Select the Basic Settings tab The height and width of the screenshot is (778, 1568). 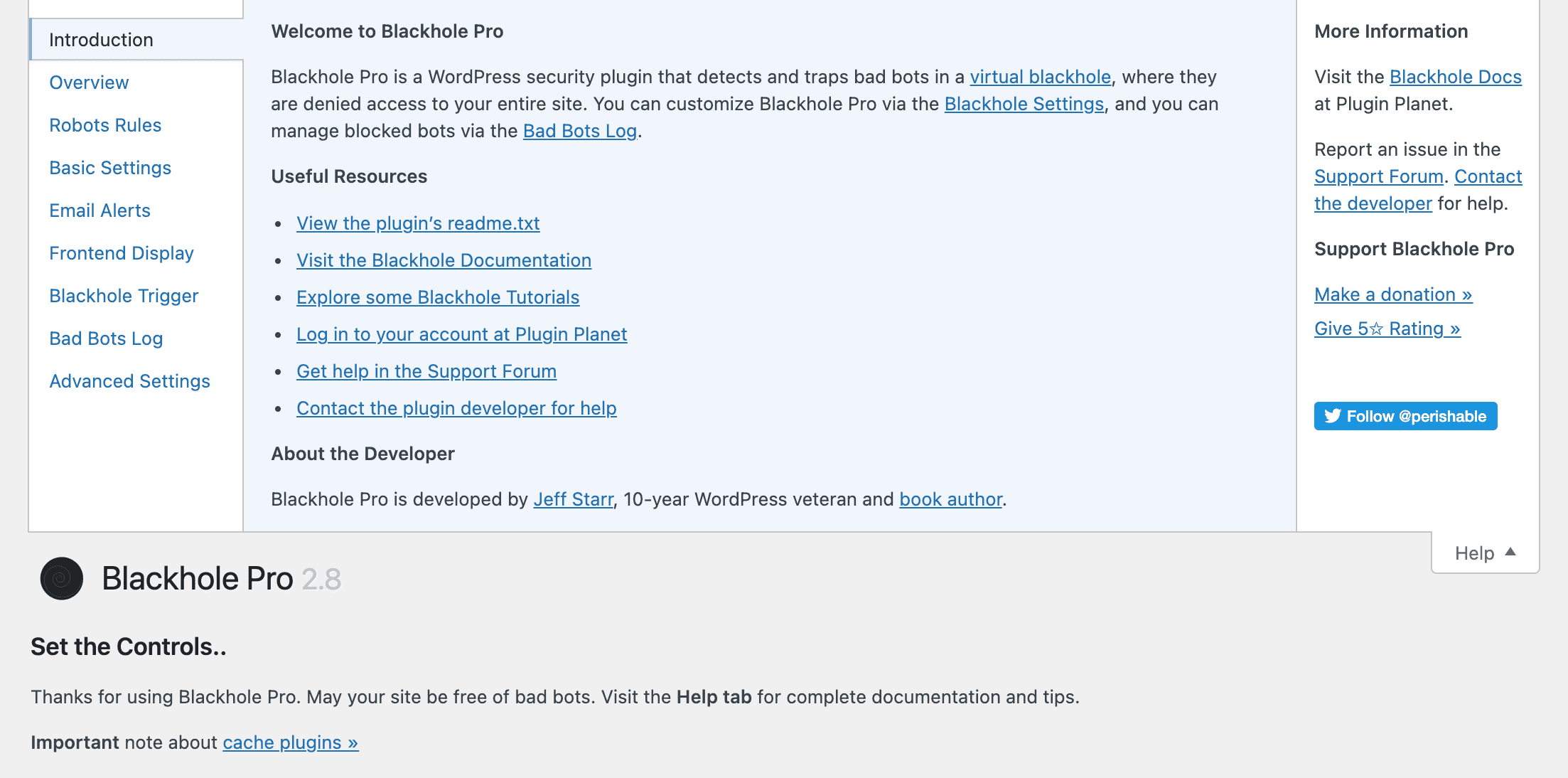click(x=110, y=167)
